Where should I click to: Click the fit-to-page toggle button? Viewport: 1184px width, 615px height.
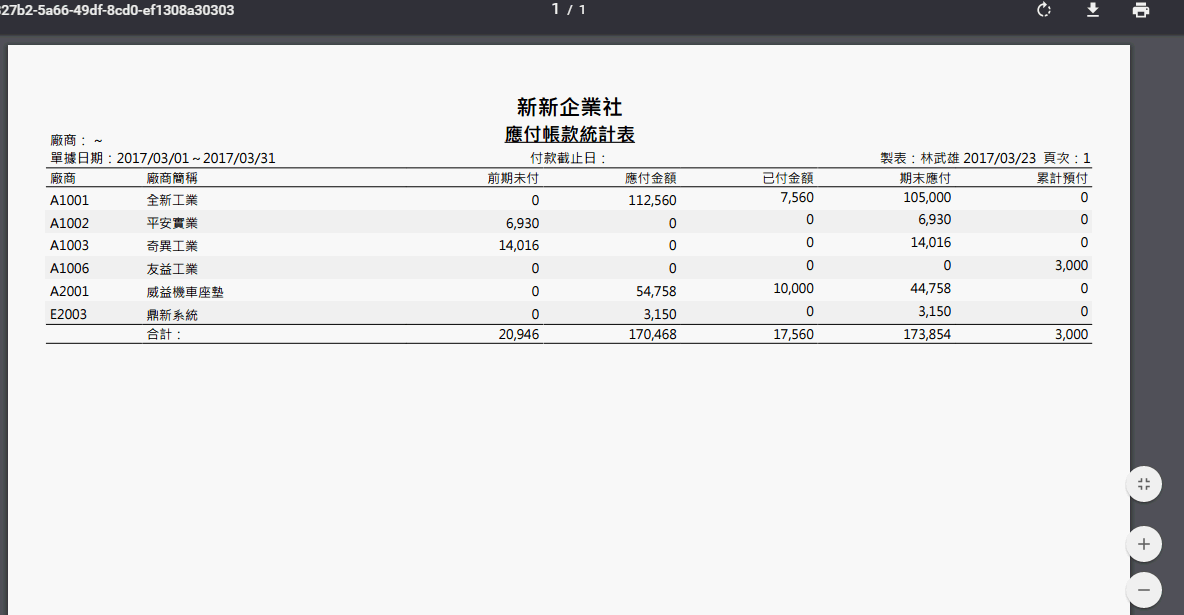click(1143, 484)
